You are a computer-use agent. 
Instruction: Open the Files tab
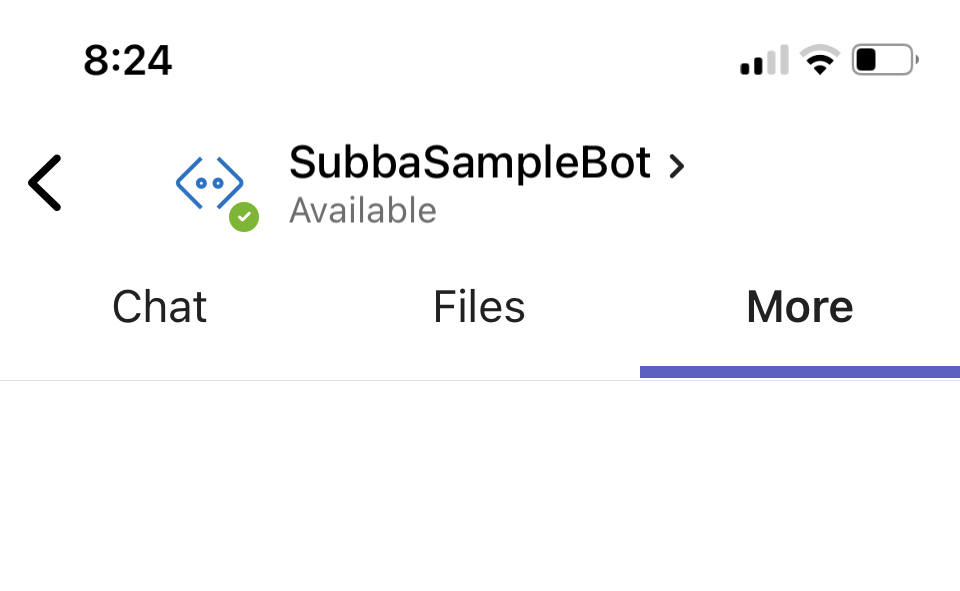point(479,307)
